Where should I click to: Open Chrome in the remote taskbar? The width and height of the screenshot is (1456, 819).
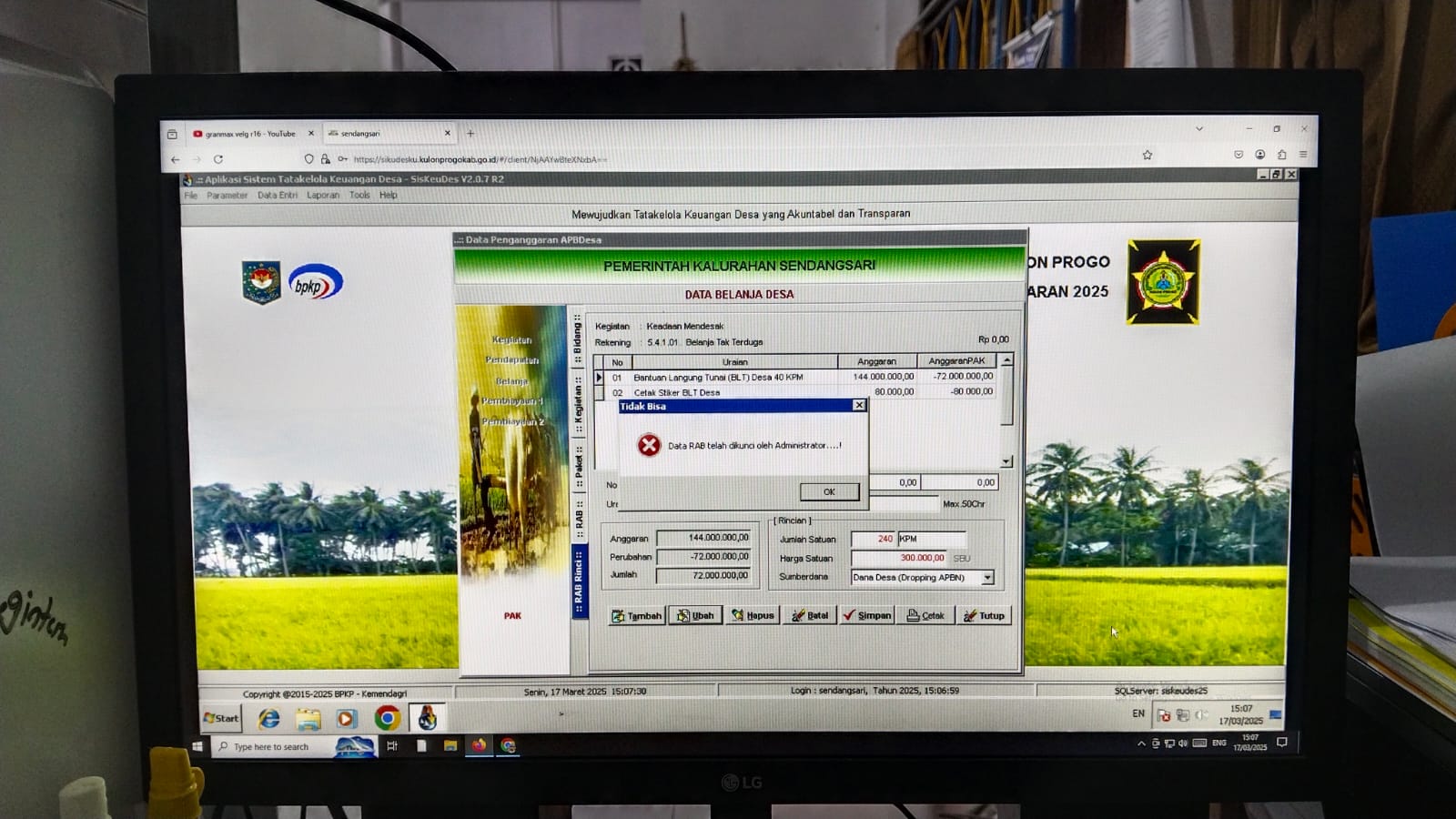(388, 719)
